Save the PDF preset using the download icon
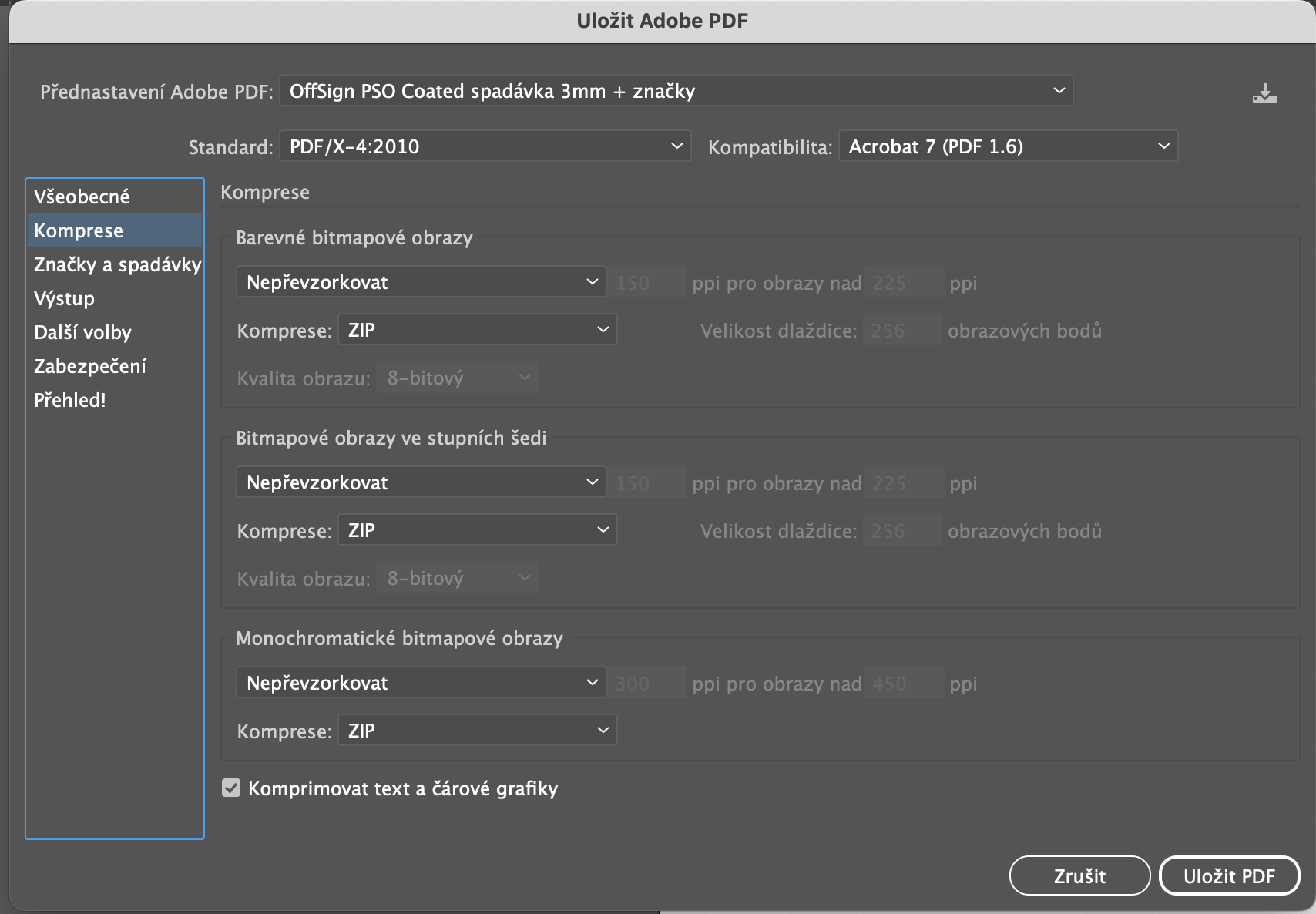The width and height of the screenshot is (1316, 914). pyautogui.click(x=1264, y=93)
